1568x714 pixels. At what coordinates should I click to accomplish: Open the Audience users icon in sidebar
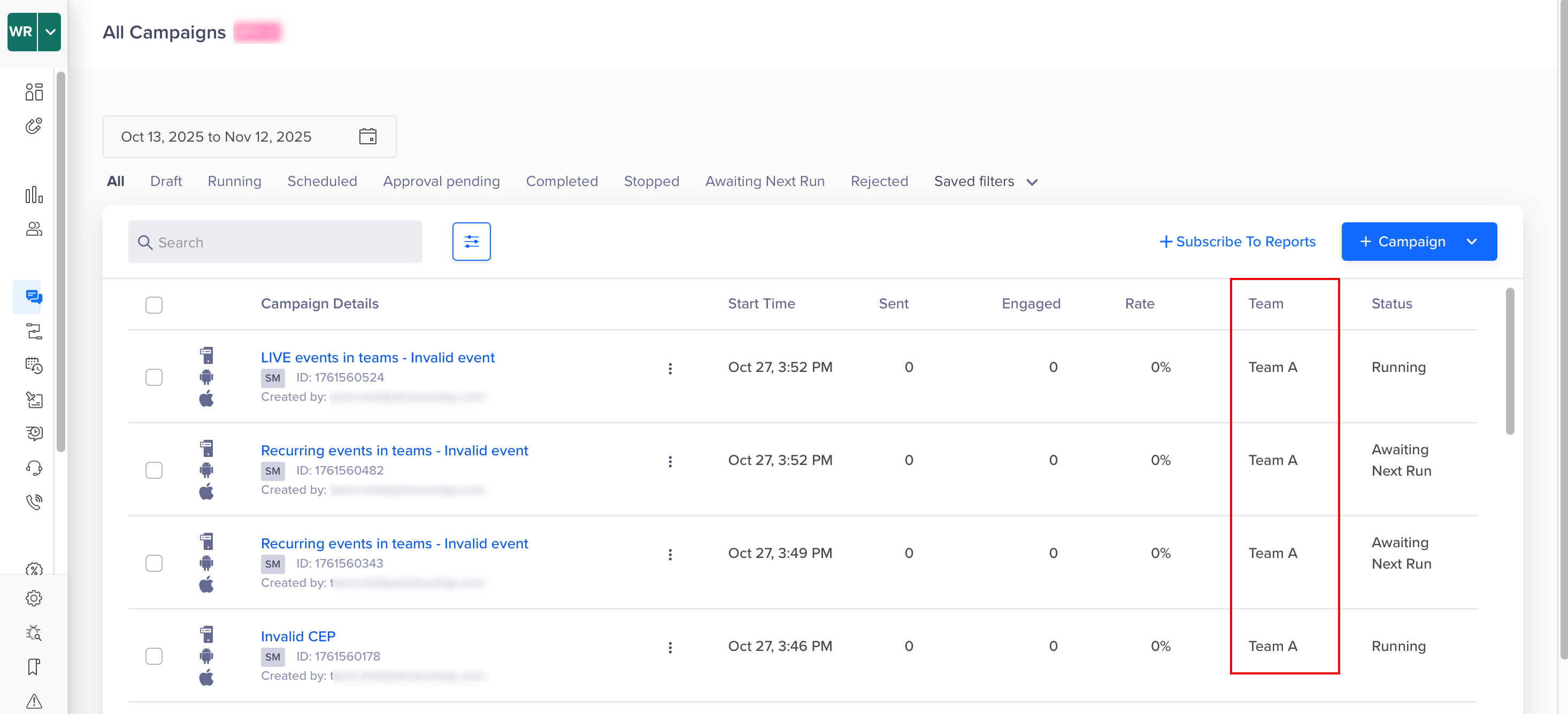click(34, 229)
